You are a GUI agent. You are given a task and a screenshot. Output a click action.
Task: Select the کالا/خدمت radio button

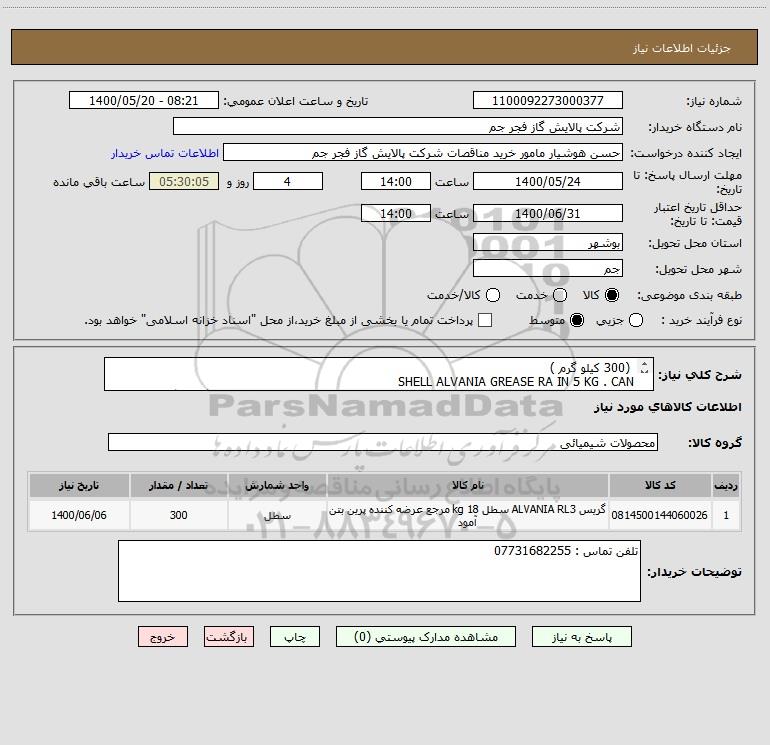pos(493,295)
